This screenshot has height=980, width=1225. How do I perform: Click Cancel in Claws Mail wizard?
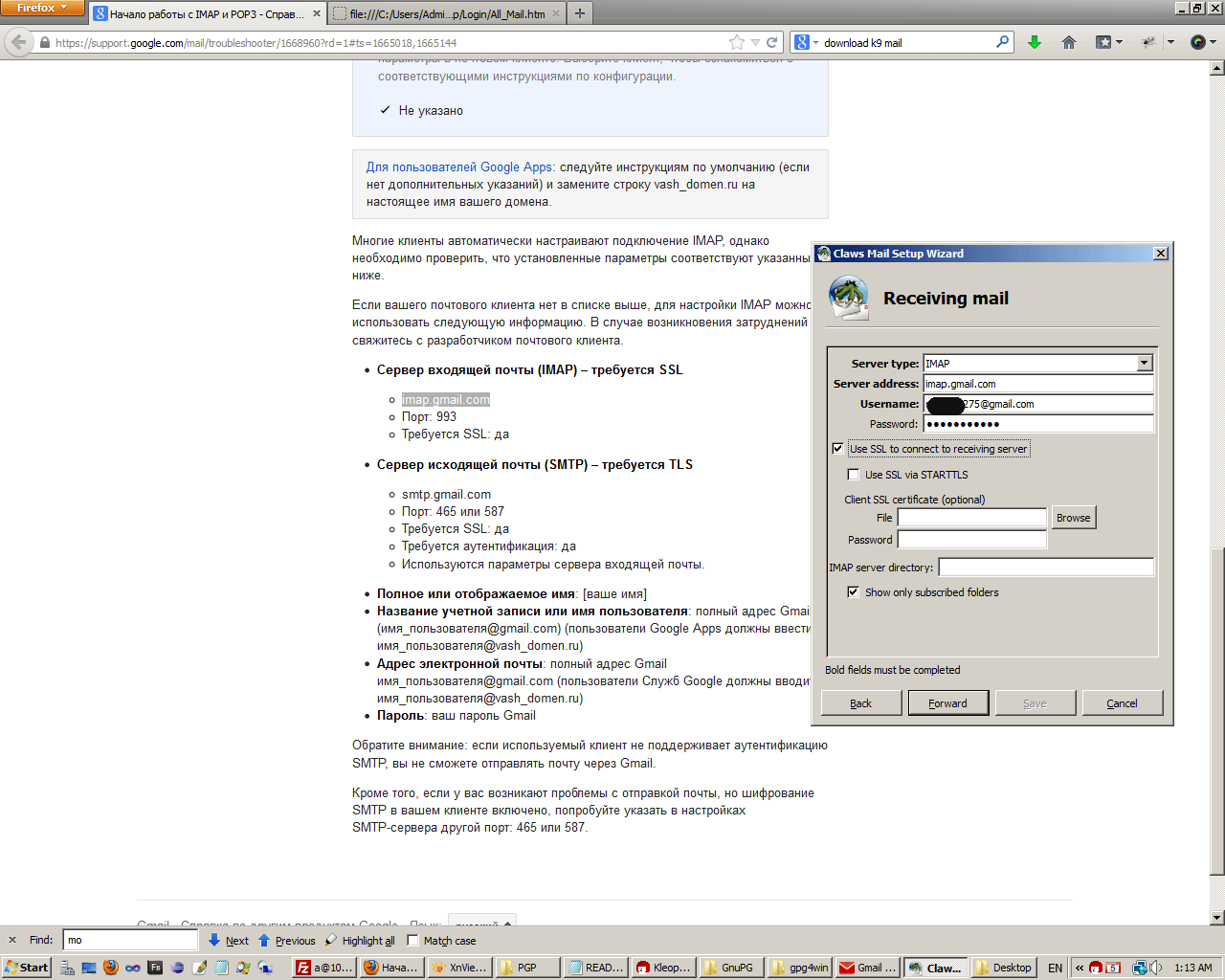point(1123,702)
